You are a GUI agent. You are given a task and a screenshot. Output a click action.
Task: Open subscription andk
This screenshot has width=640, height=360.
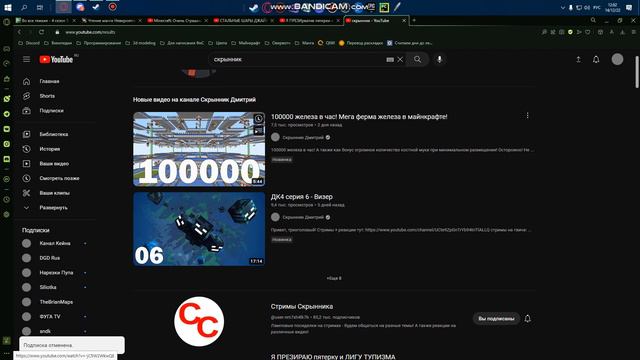coord(45,331)
